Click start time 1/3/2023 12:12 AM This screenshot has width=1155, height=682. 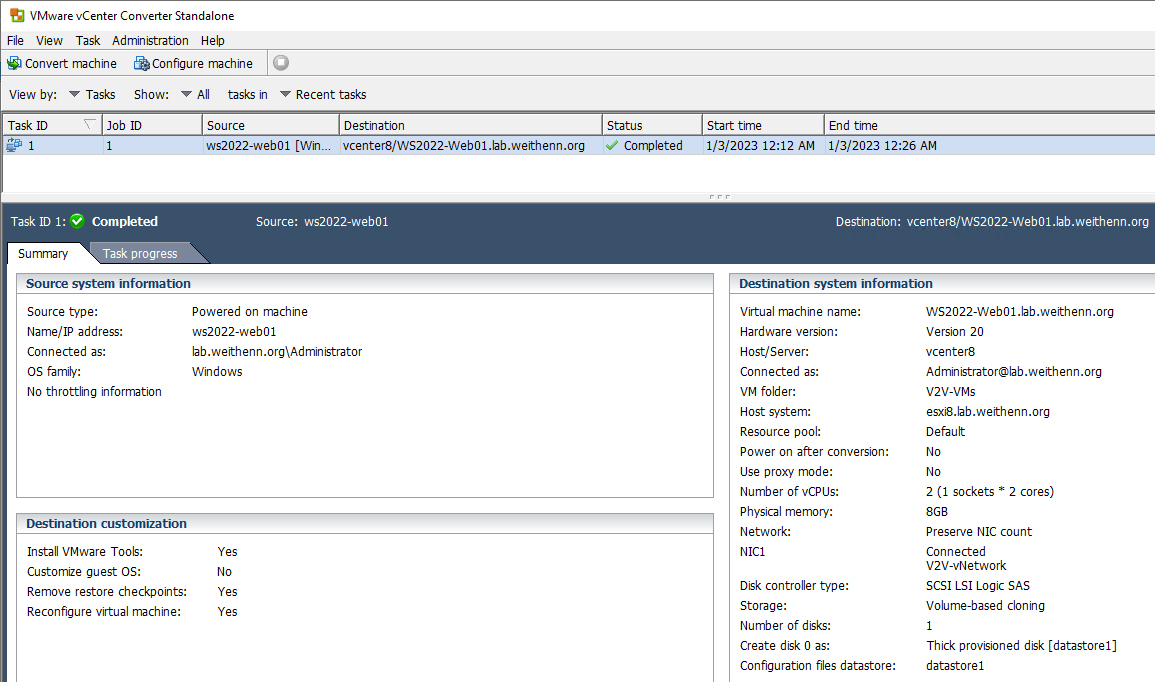pyautogui.click(x=760, y=145)
